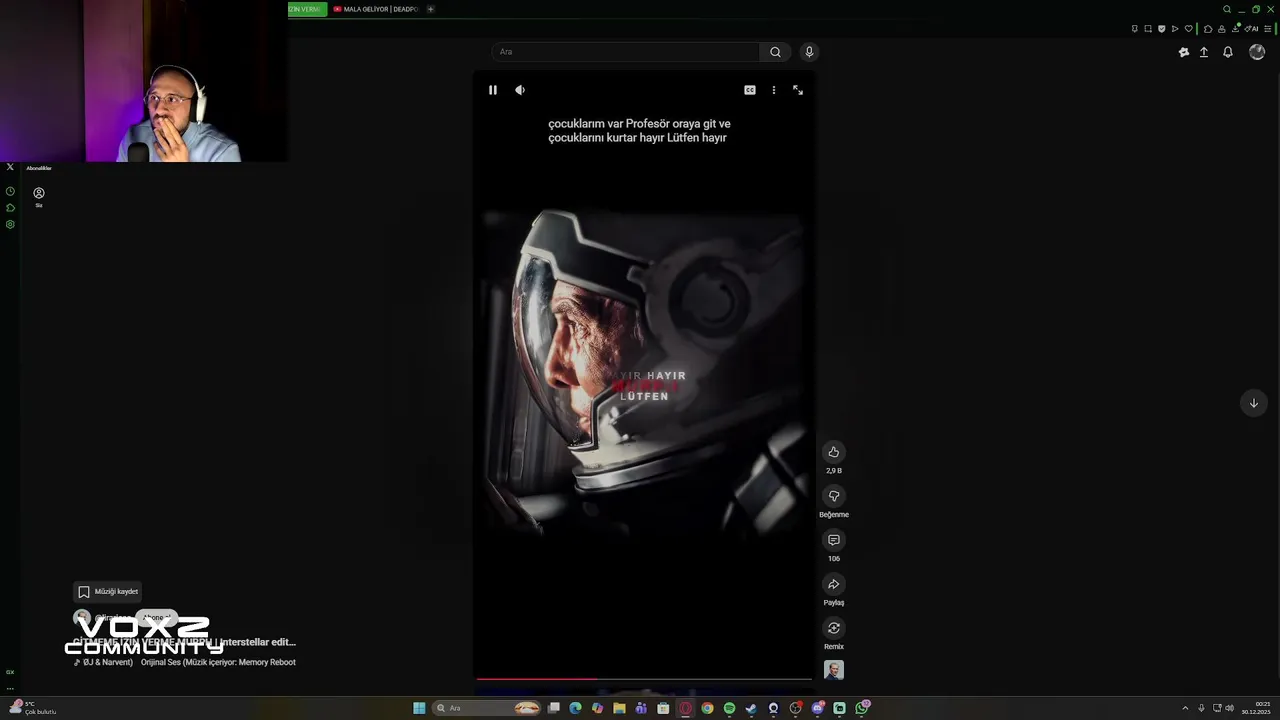Open GX Corner at sidebar bottom
This screenshot has width=1280, height=720.
10,672
